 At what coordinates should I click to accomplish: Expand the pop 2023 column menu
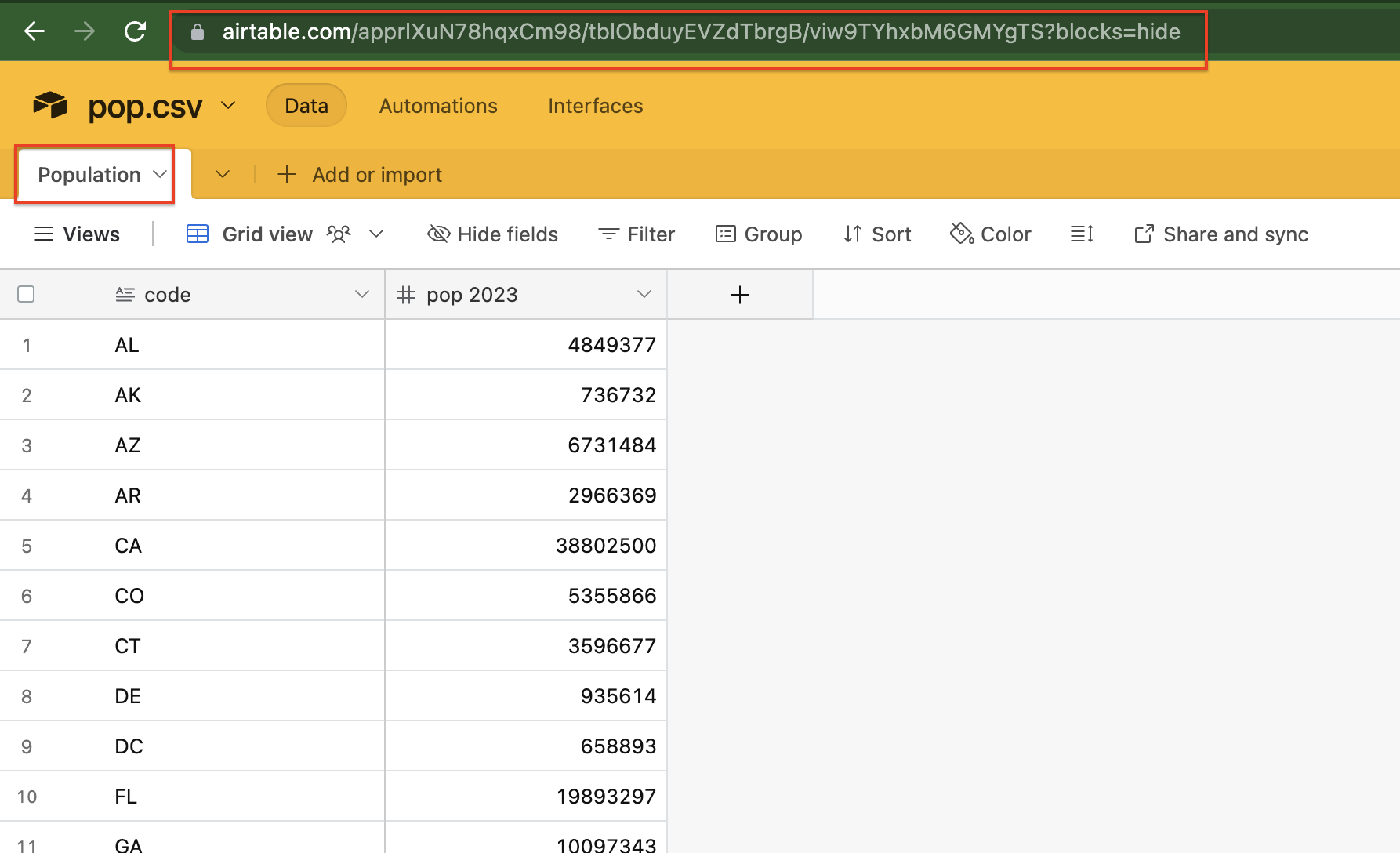point(644,294)
